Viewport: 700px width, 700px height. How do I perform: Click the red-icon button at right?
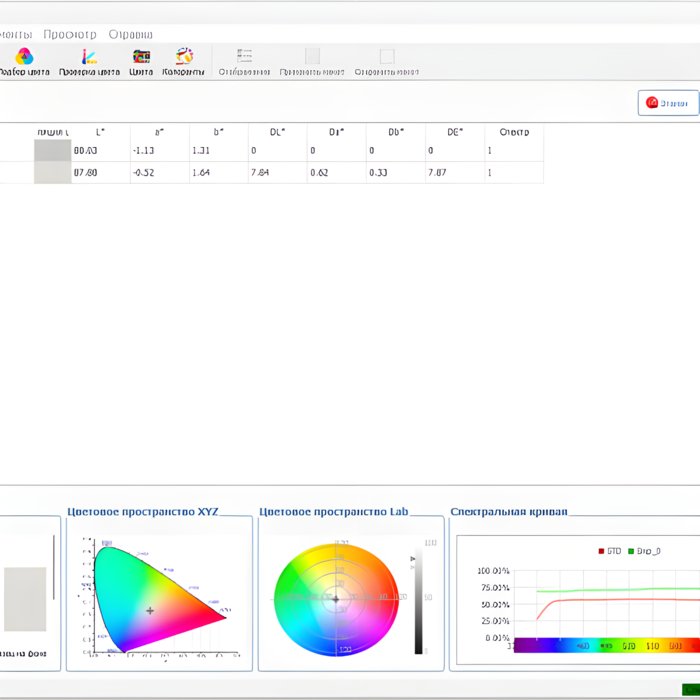(667, 103)
